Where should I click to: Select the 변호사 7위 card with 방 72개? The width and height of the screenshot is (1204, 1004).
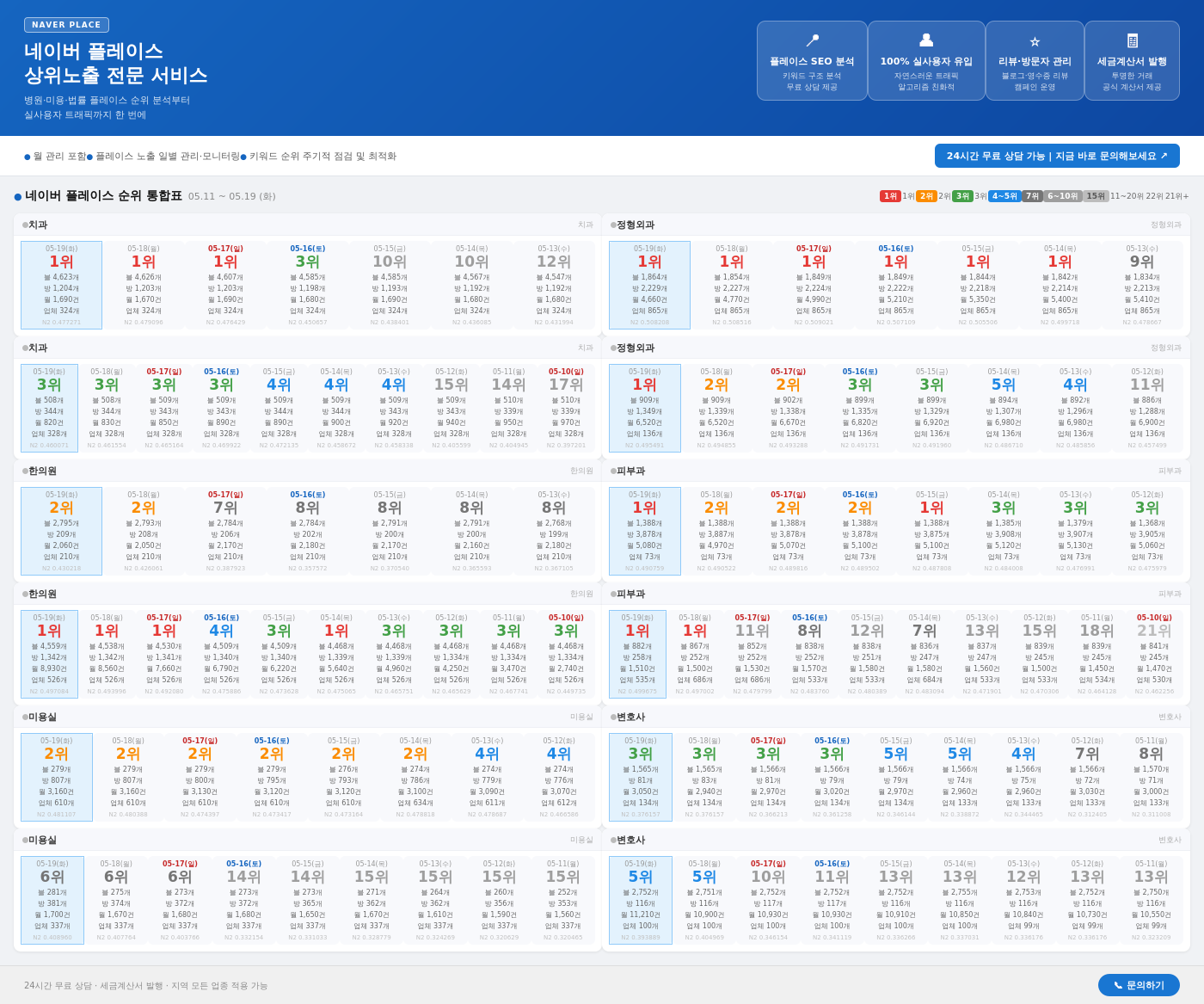1087,777
